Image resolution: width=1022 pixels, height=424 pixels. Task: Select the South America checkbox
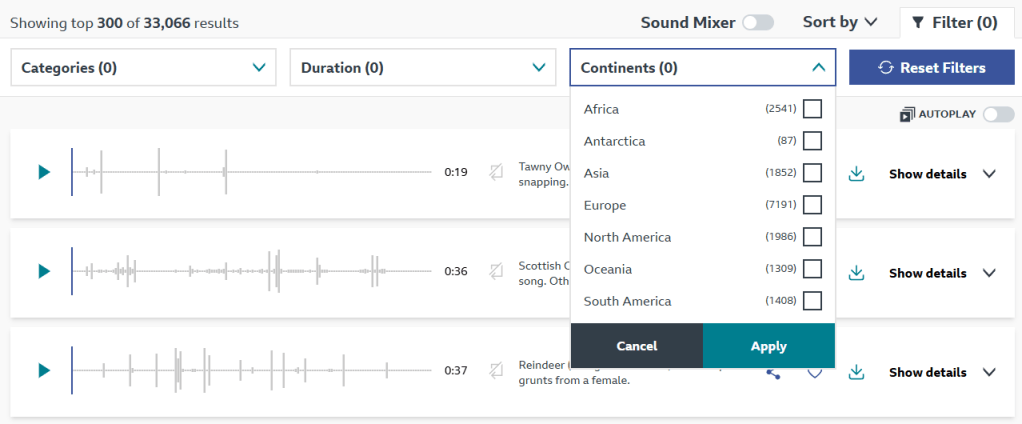[x=812, y=301]
